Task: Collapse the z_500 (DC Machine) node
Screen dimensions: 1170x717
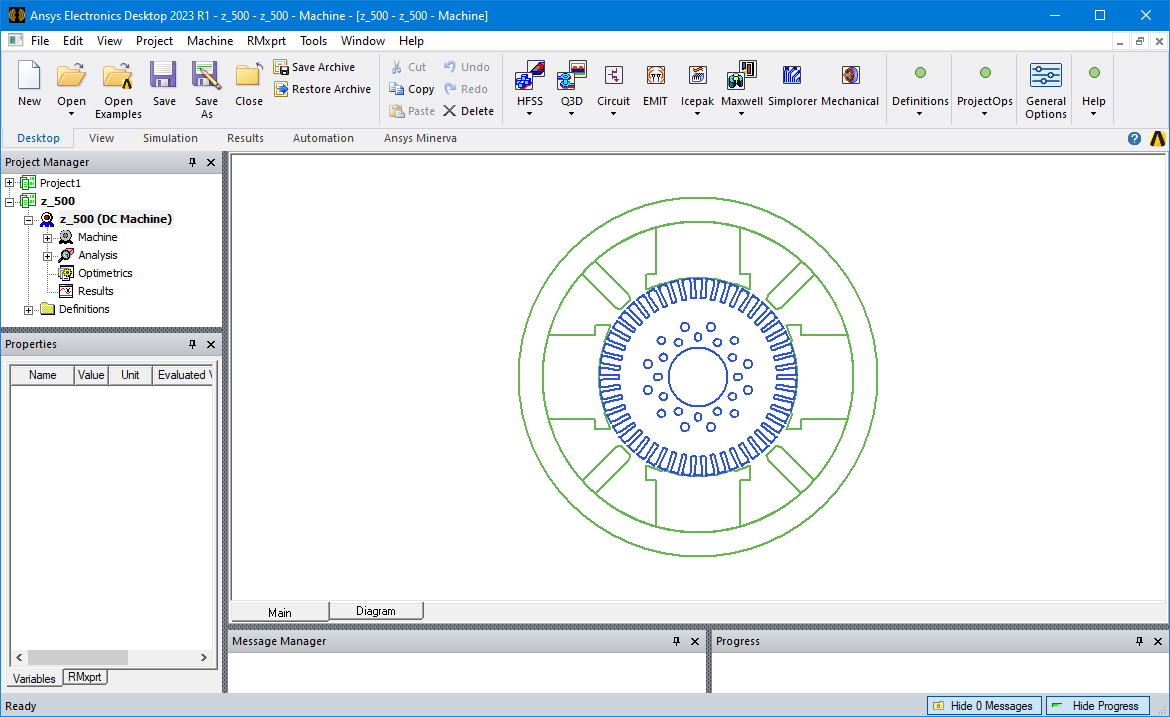Action: click(x=28, y=219)
